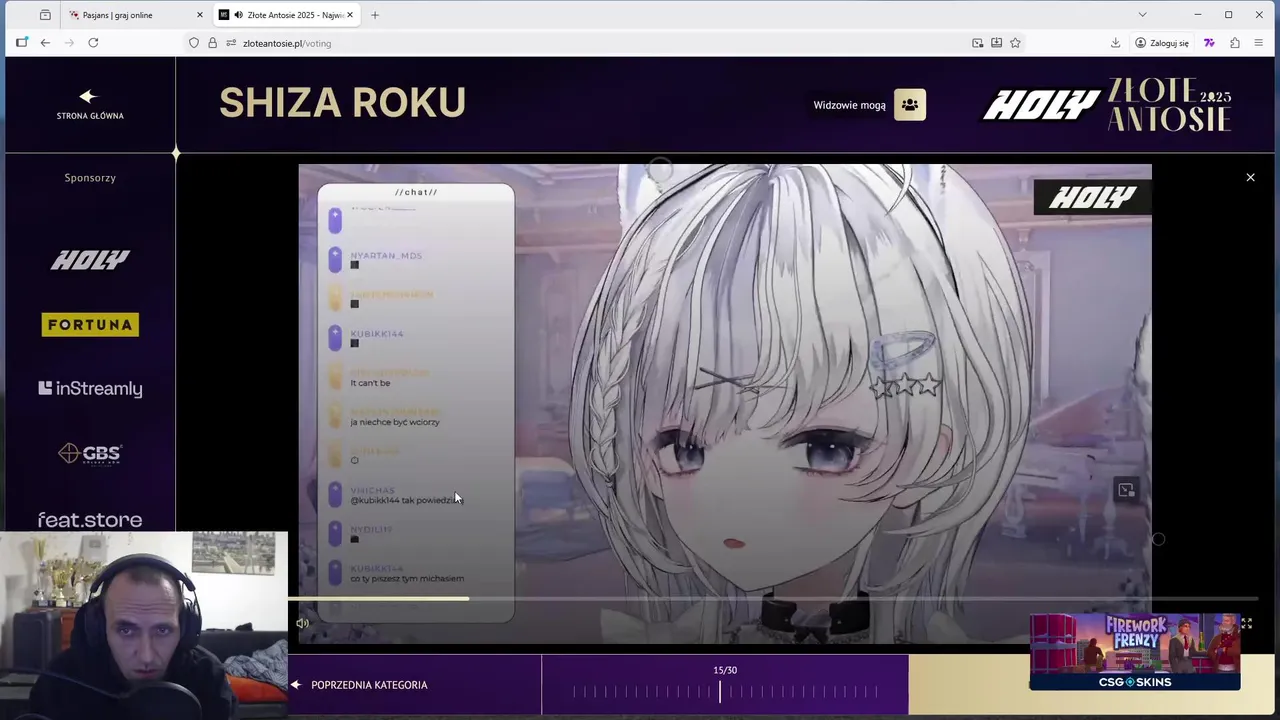The height and width of the screenshot is (720, 1280).
Task: Open the downloads panel
Action: click(x=1115, y=43)
